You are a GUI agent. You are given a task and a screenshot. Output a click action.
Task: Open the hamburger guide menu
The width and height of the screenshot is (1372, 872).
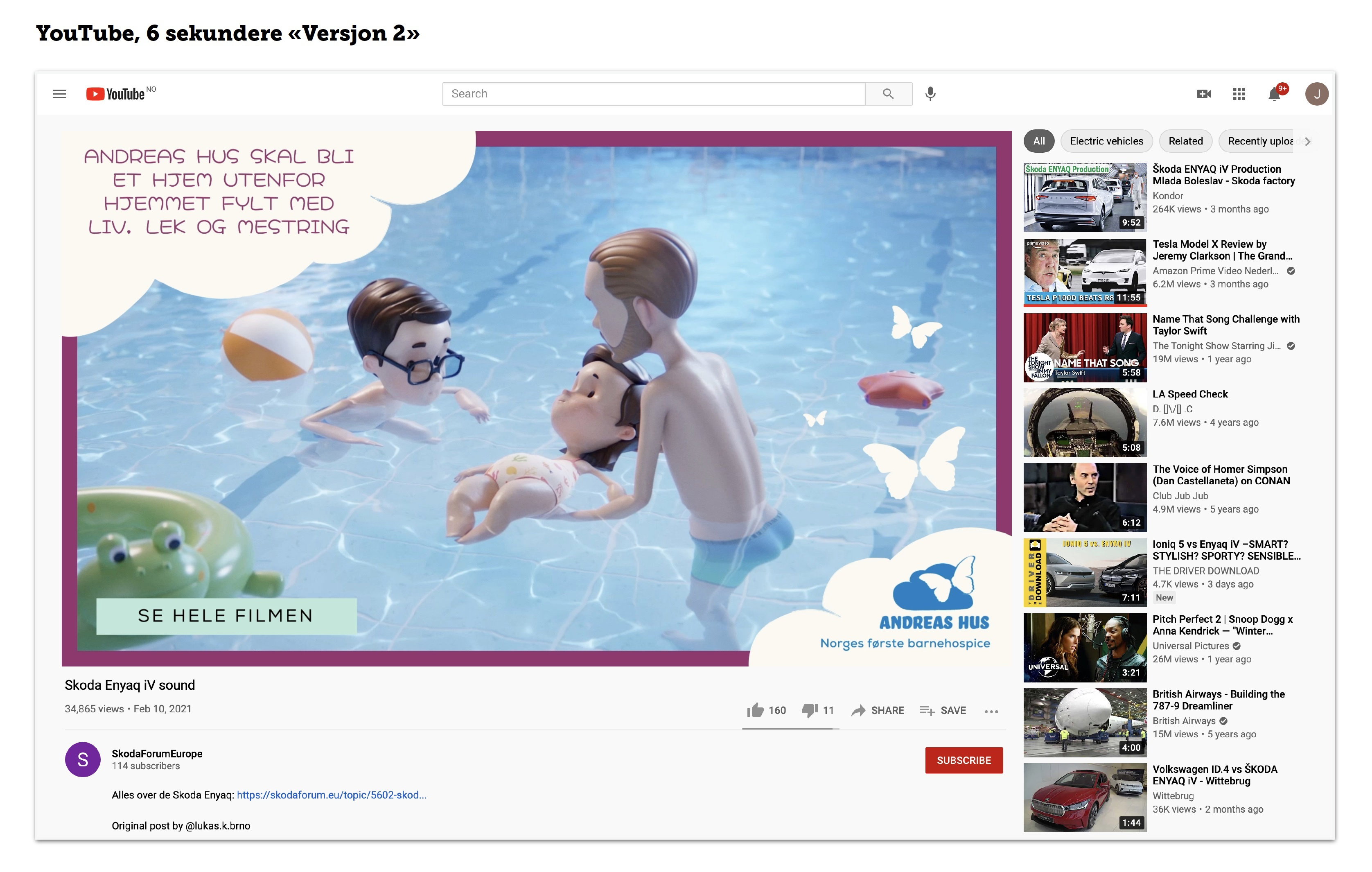(59, 94)
